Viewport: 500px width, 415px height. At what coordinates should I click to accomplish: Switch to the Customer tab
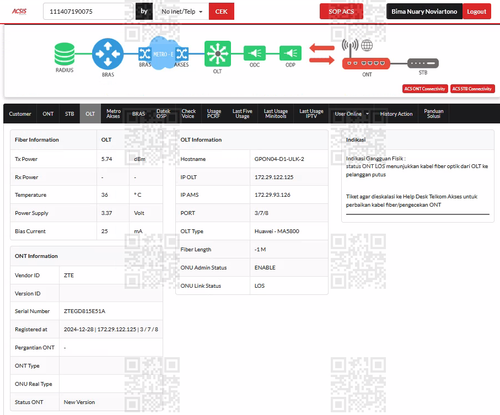[x=20, y=114]
